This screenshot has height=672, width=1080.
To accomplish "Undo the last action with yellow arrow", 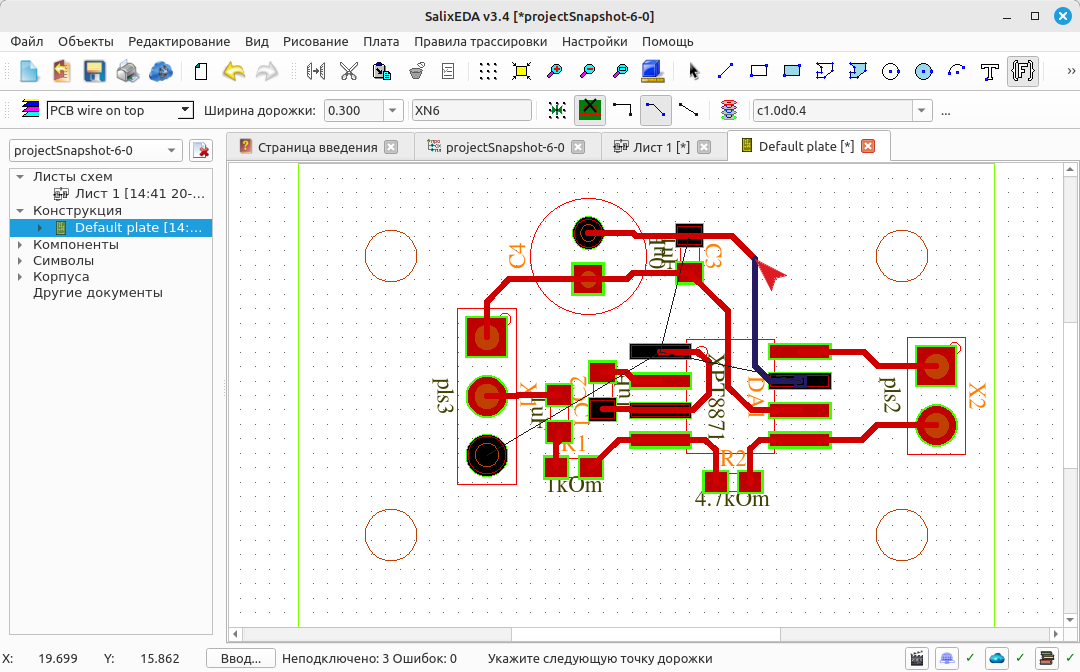I will (234, 71).
